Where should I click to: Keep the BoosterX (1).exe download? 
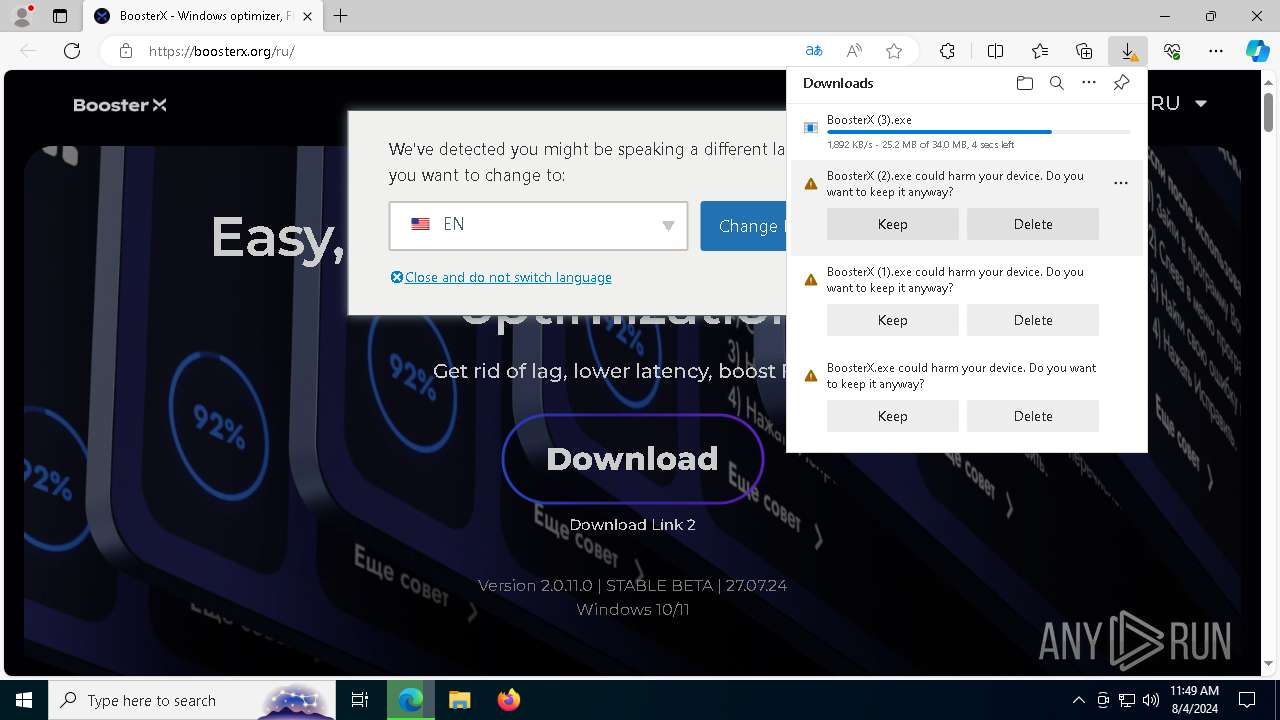pyautogui.click(x=893, y=320)
